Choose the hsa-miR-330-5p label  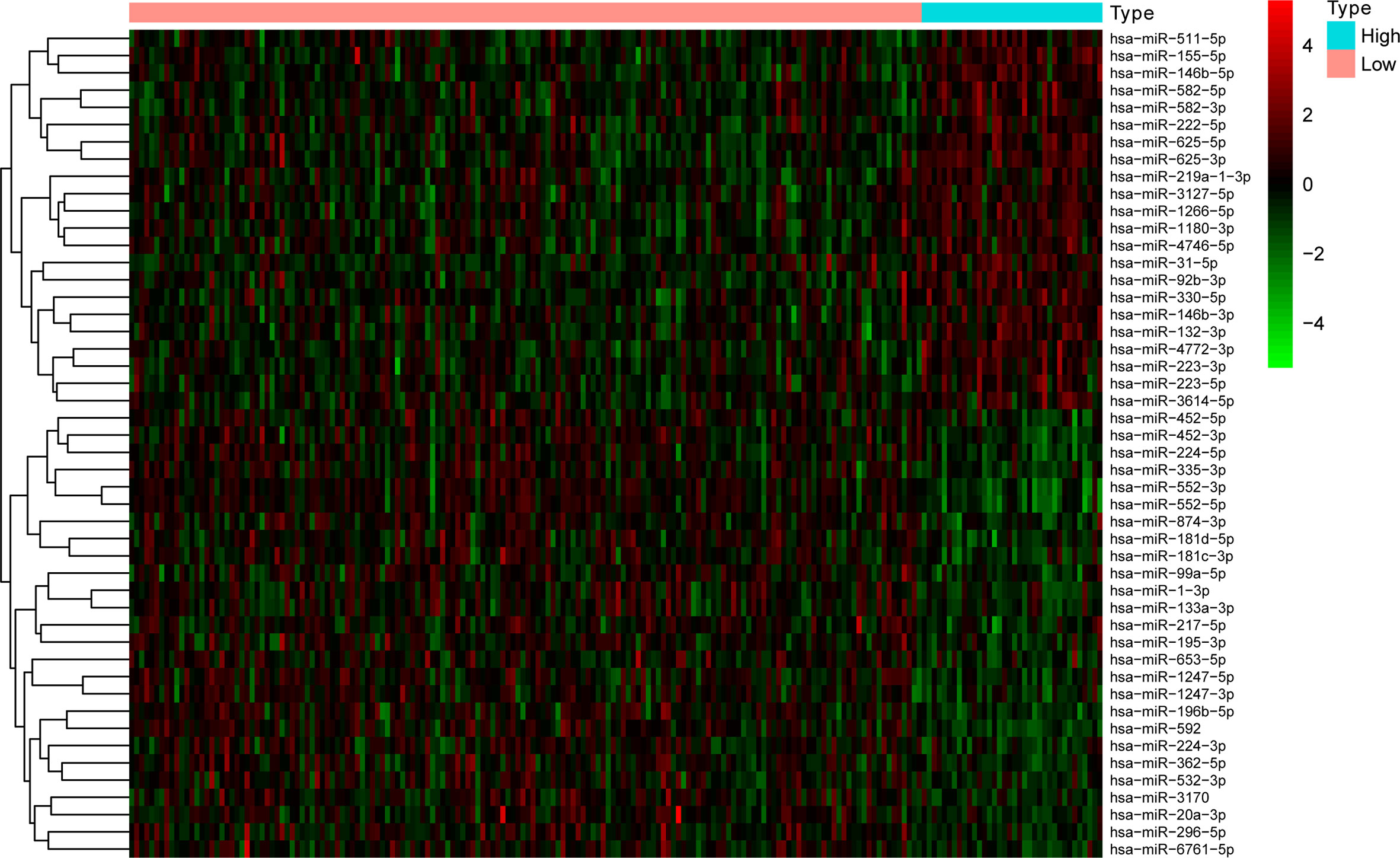coord(1168,298)
